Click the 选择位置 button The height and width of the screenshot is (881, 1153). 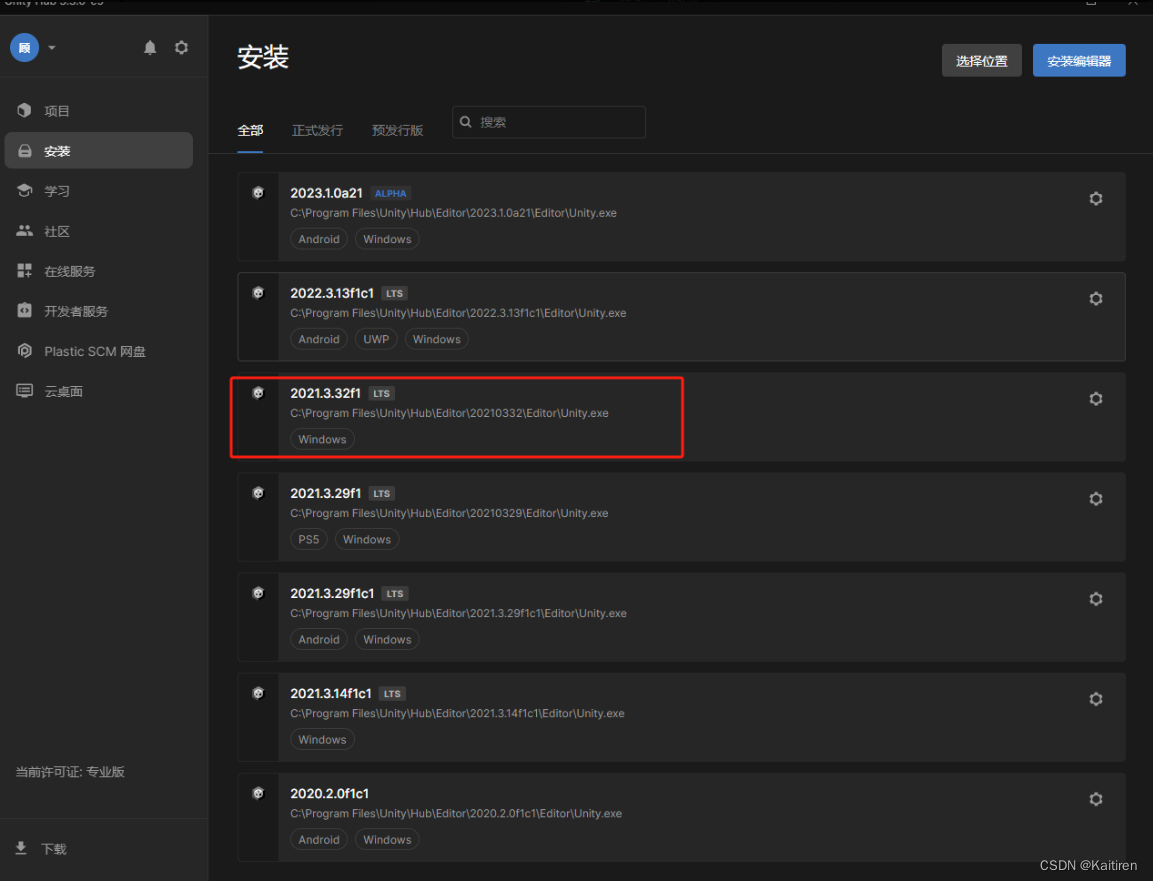click(x=981, y=60)
